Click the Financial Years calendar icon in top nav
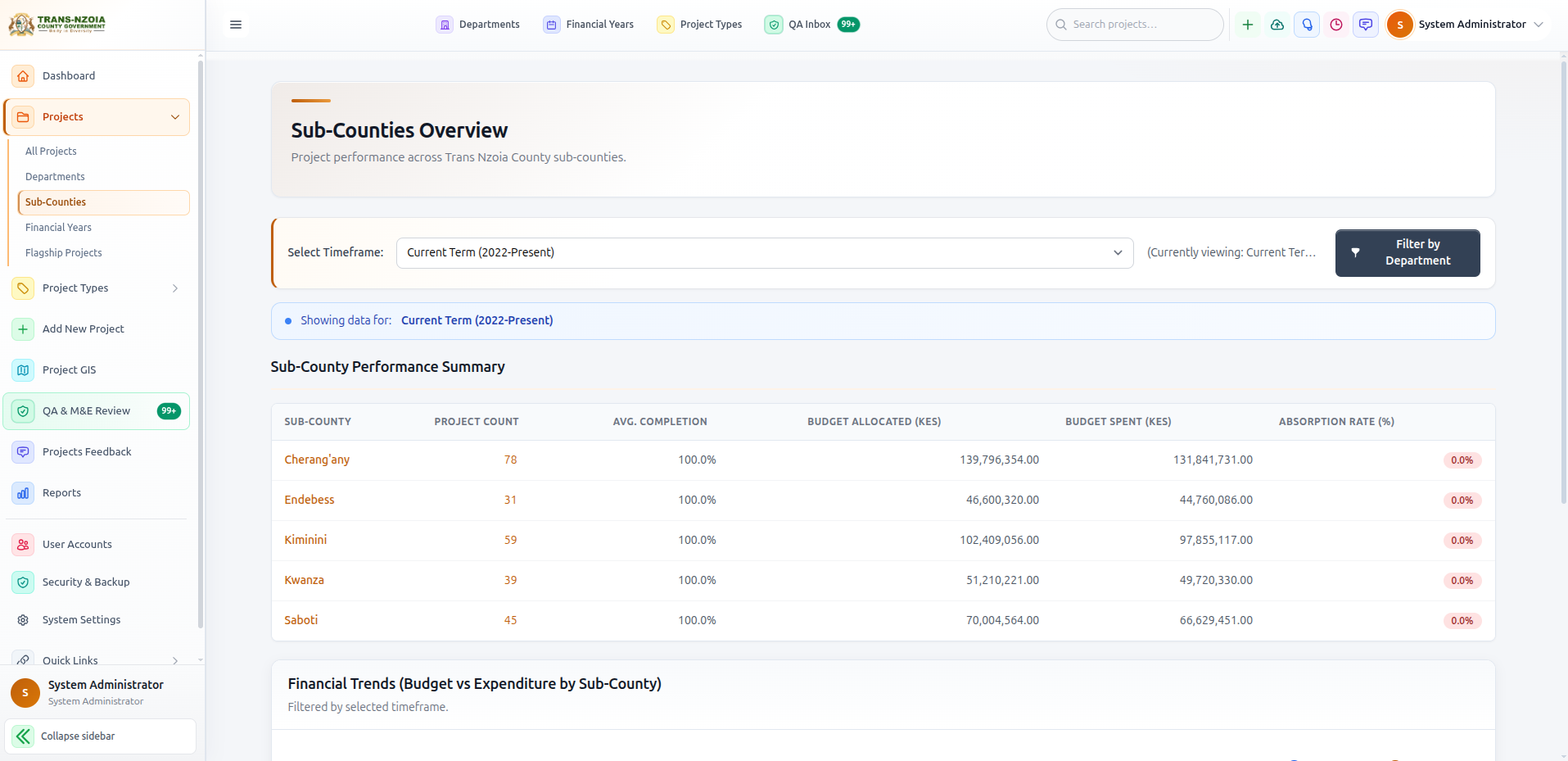This screenshot has height=761, width=1568. pyautogui.click(x=552, y=25)
